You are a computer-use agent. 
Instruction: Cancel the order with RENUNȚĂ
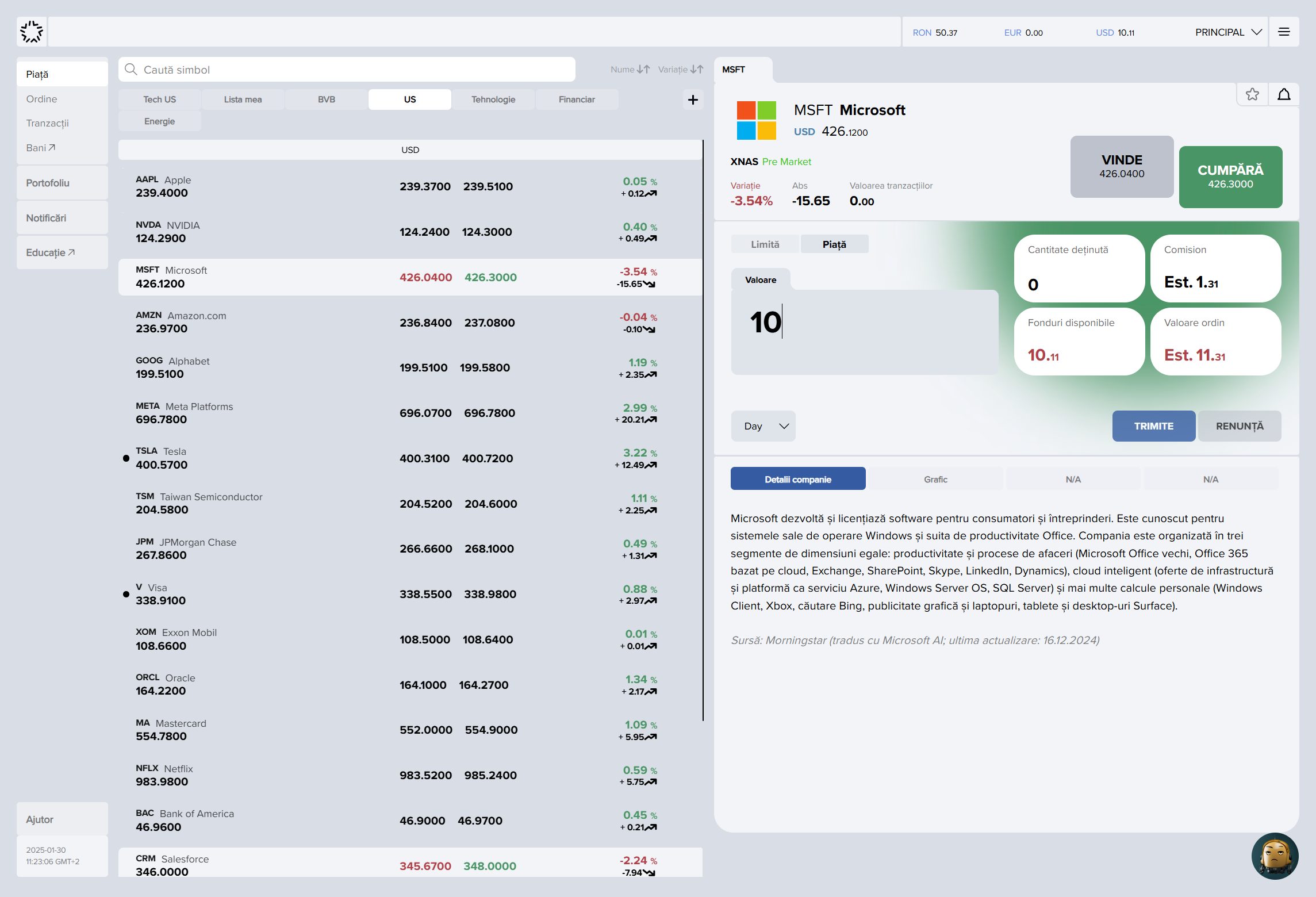click(x=1240, y=426)
